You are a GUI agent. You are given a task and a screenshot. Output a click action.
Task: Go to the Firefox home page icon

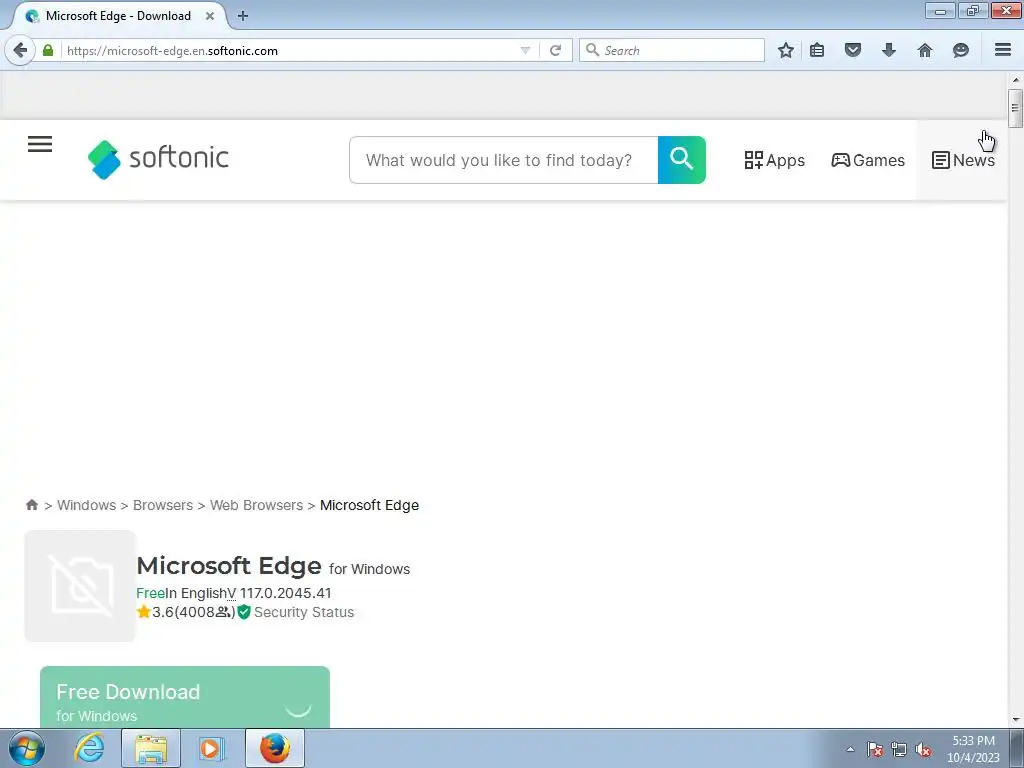pyautogui.click(x=925, y=50)
